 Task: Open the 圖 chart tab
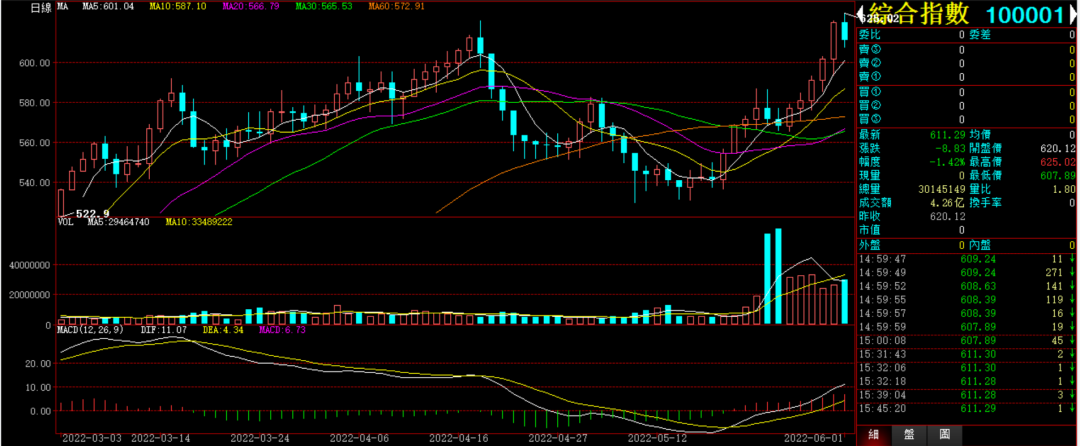tap(945, 434)
